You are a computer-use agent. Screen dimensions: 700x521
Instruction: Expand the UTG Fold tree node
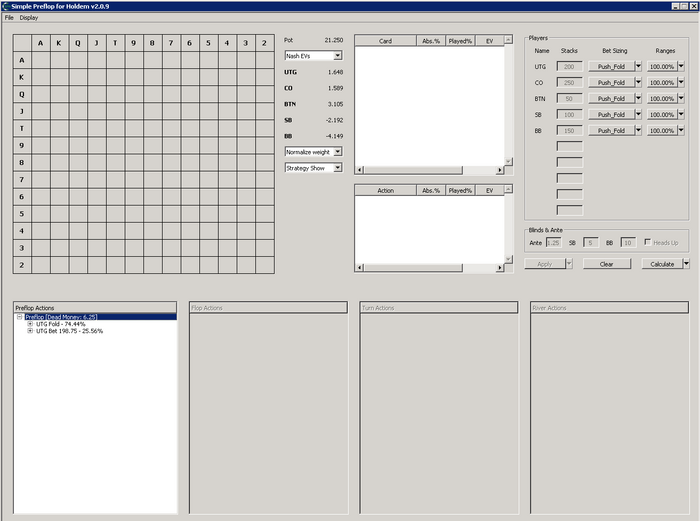point(30,324)
